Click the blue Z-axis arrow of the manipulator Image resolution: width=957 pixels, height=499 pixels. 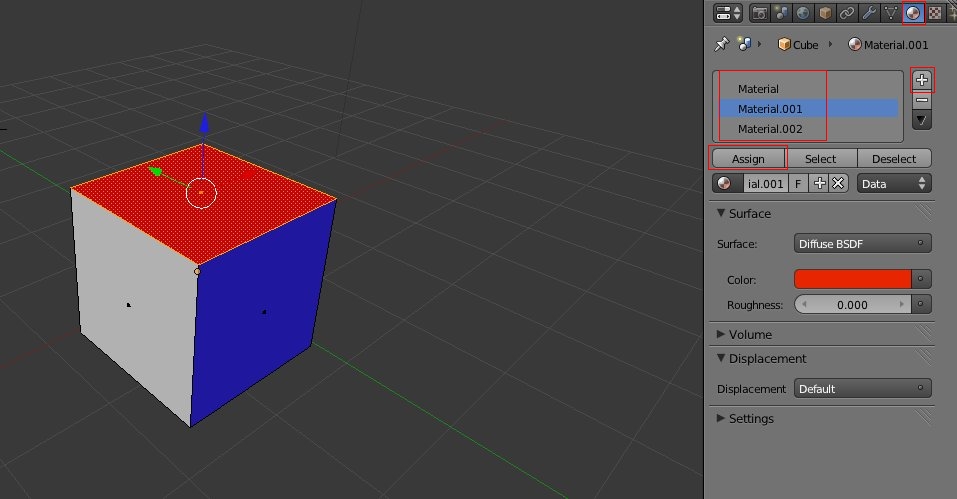(204, 123)
